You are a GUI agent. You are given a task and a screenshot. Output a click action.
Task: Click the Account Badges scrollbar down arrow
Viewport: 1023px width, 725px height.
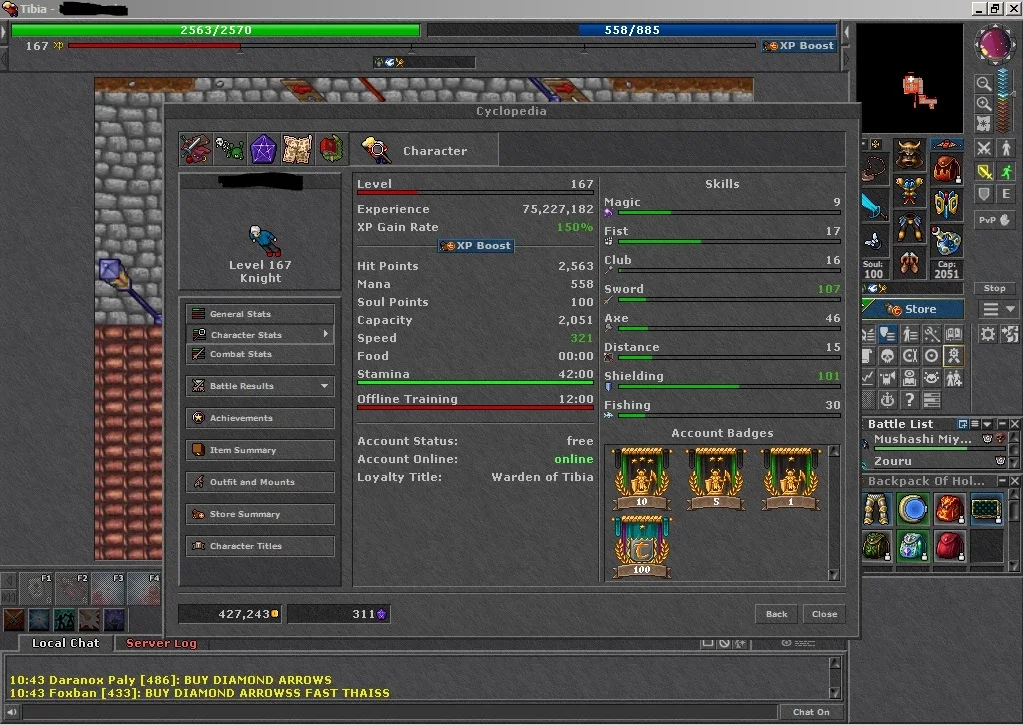833,574
